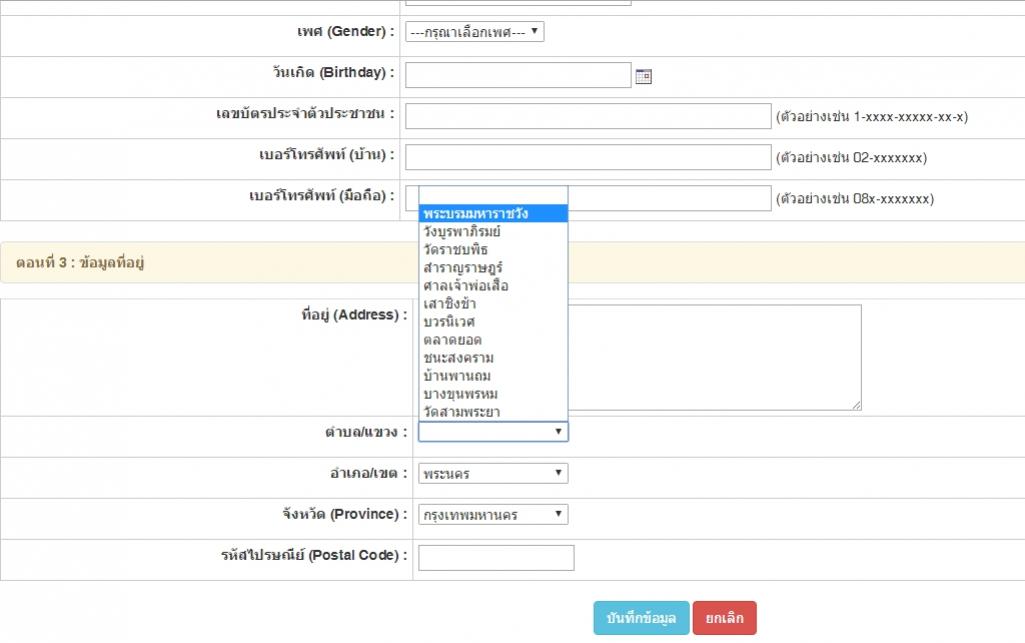Click the mobile phone (มือถือ) input field
Image resolution: width=1025 pixels, height=643 pixels.
click(670, 198)
